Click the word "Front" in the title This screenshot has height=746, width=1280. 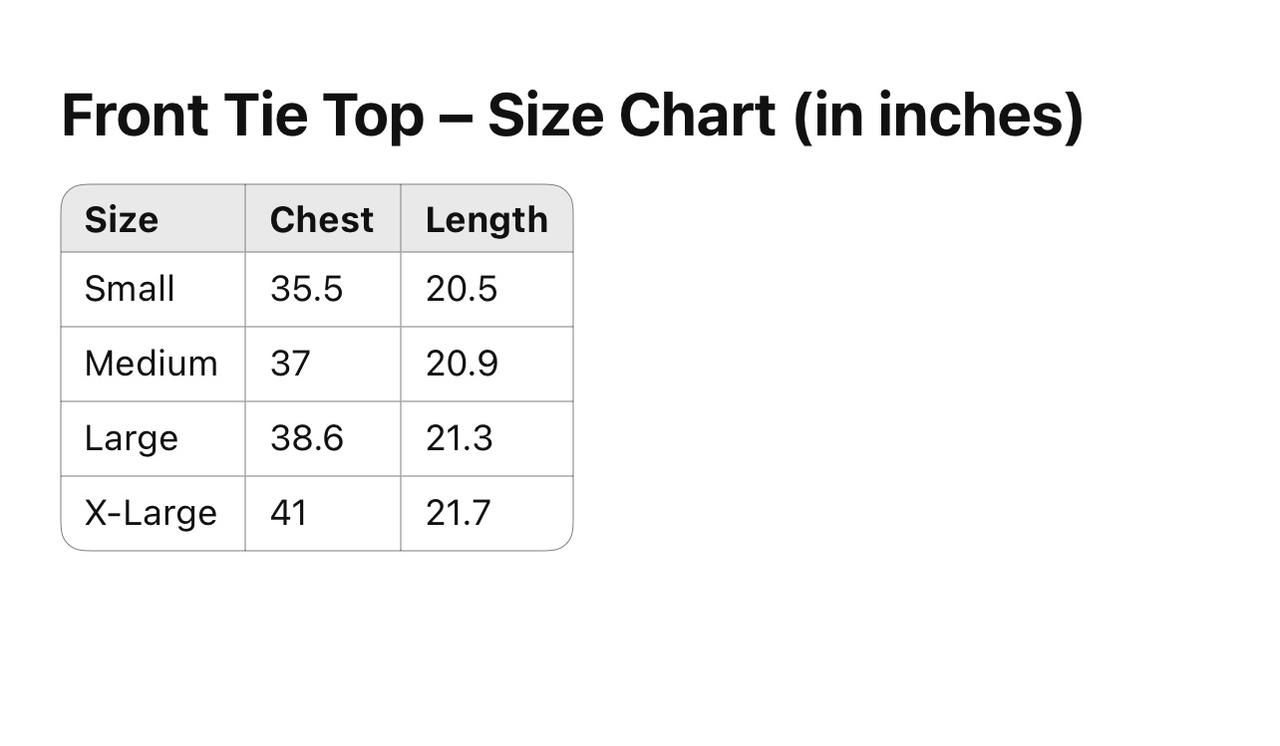click(x=134, y=115)
